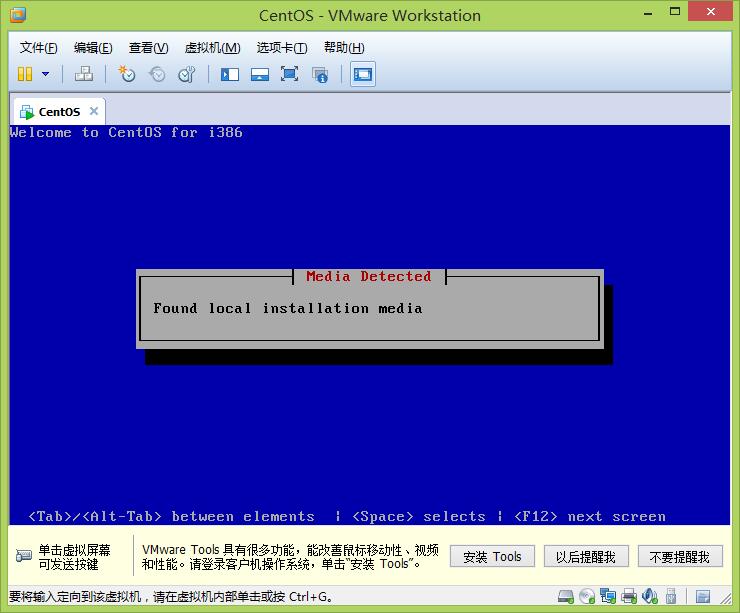Click the sound card status icon

pos(650,597)
